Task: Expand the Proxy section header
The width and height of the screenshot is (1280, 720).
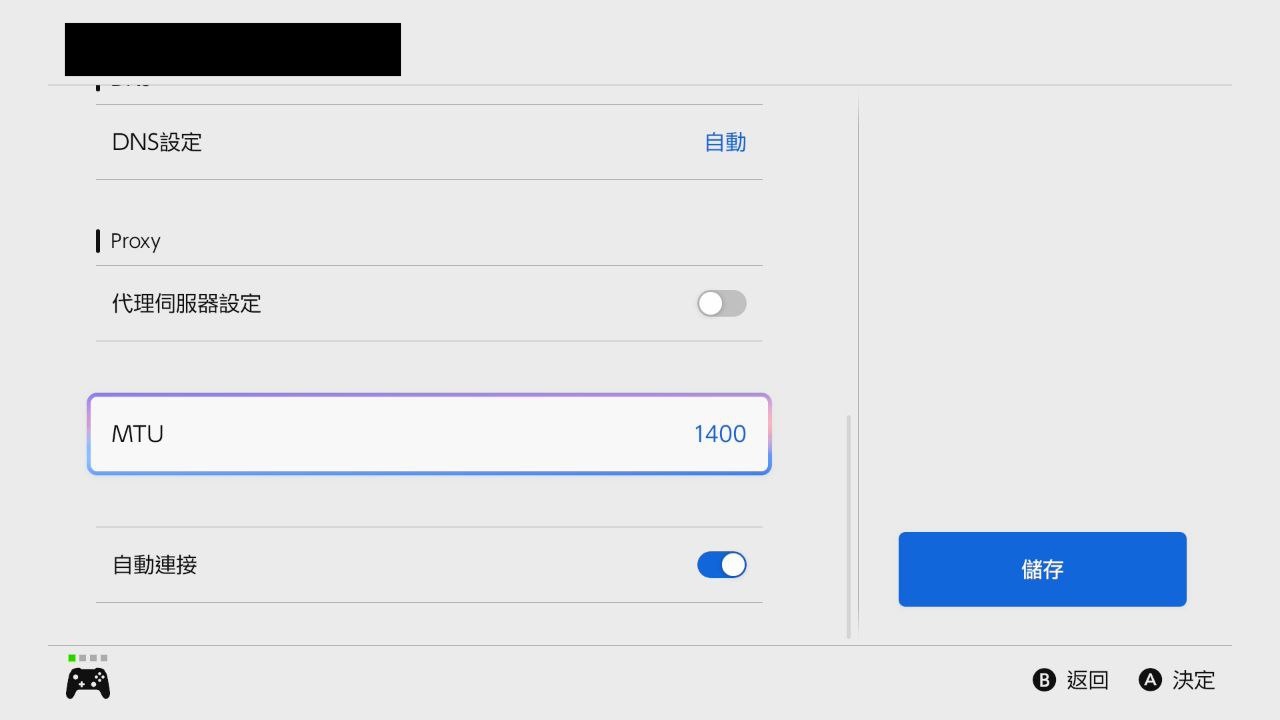Action: pos(134,240)
